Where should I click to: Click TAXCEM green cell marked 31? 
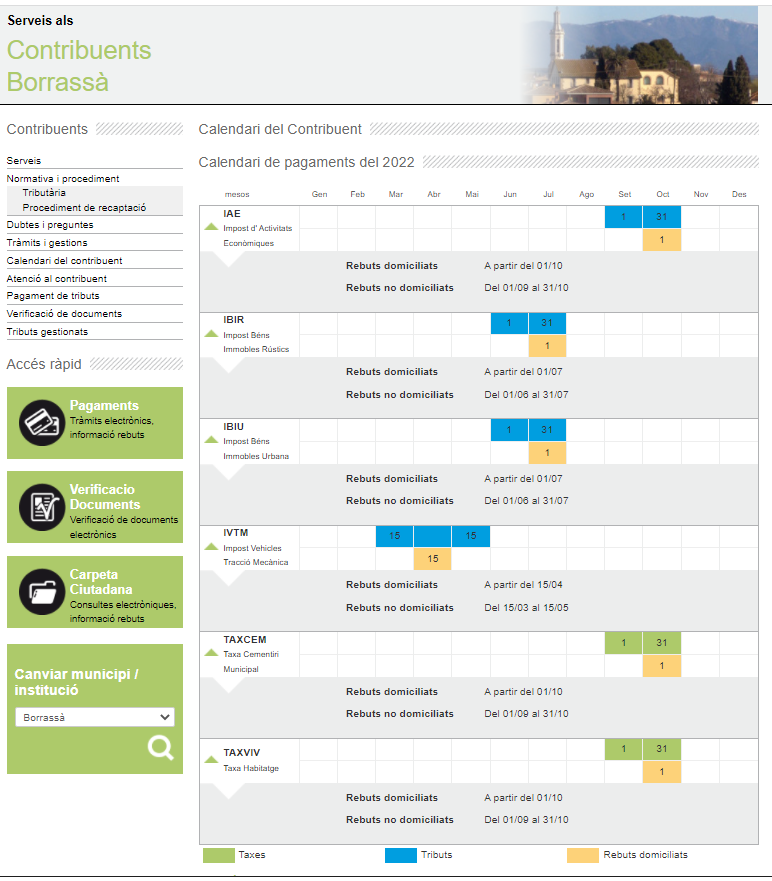point(662,643)
